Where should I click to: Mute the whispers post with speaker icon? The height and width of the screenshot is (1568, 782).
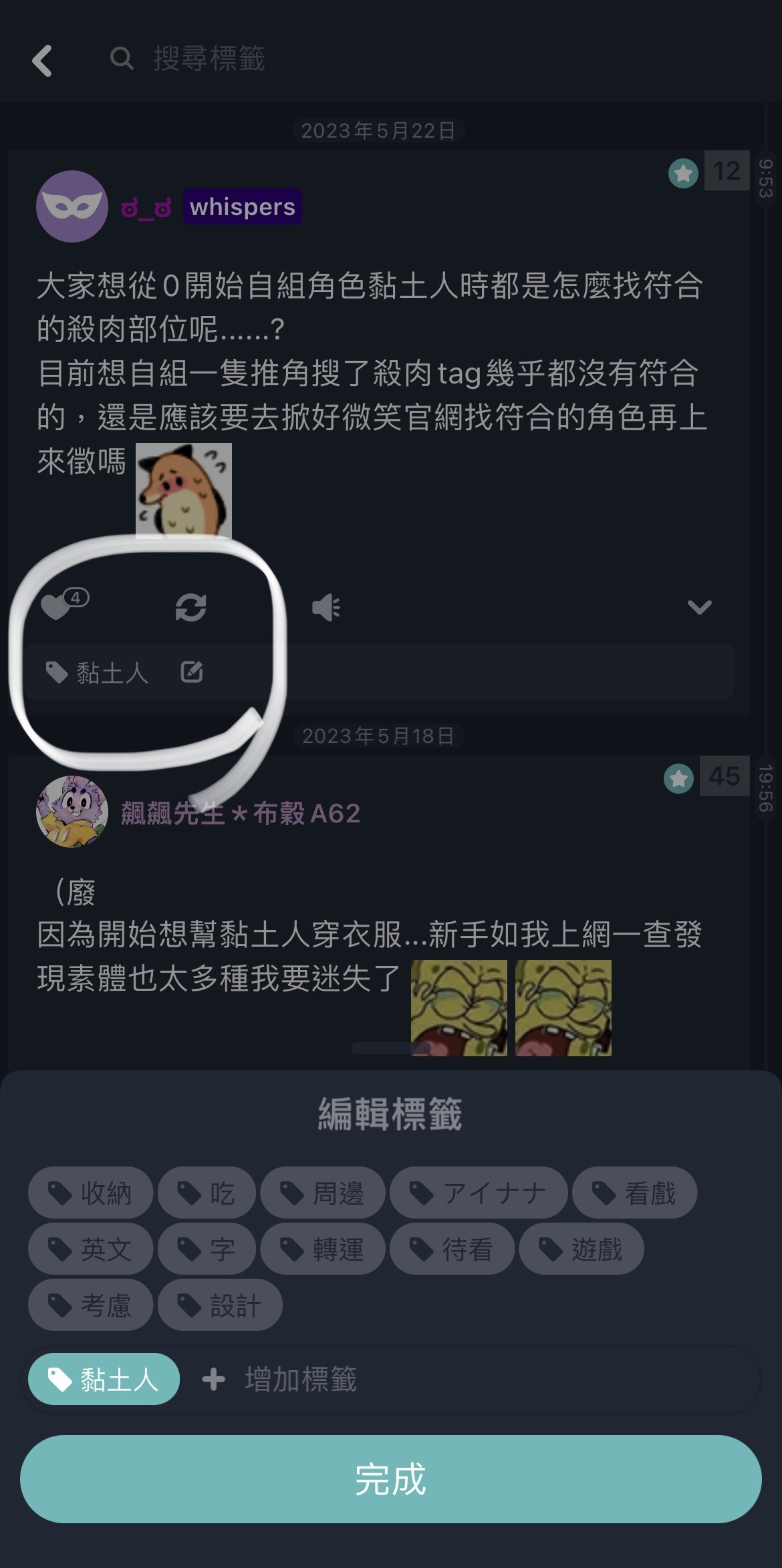pyautogui.click(x=326, y=607)
